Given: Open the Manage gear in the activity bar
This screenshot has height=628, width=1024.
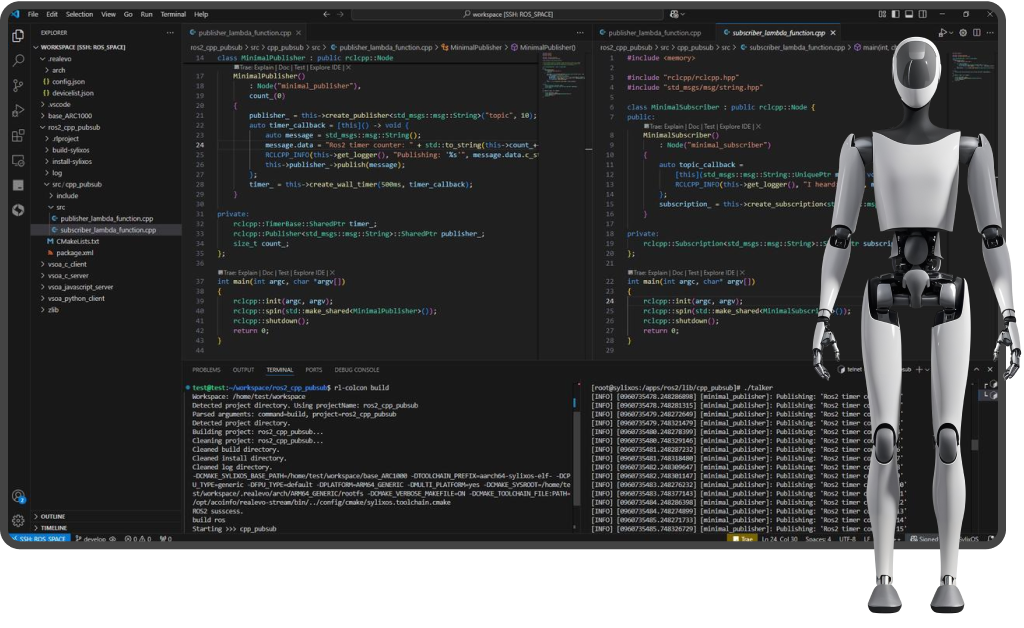Looking at the screenshot, I should [18, 520].
